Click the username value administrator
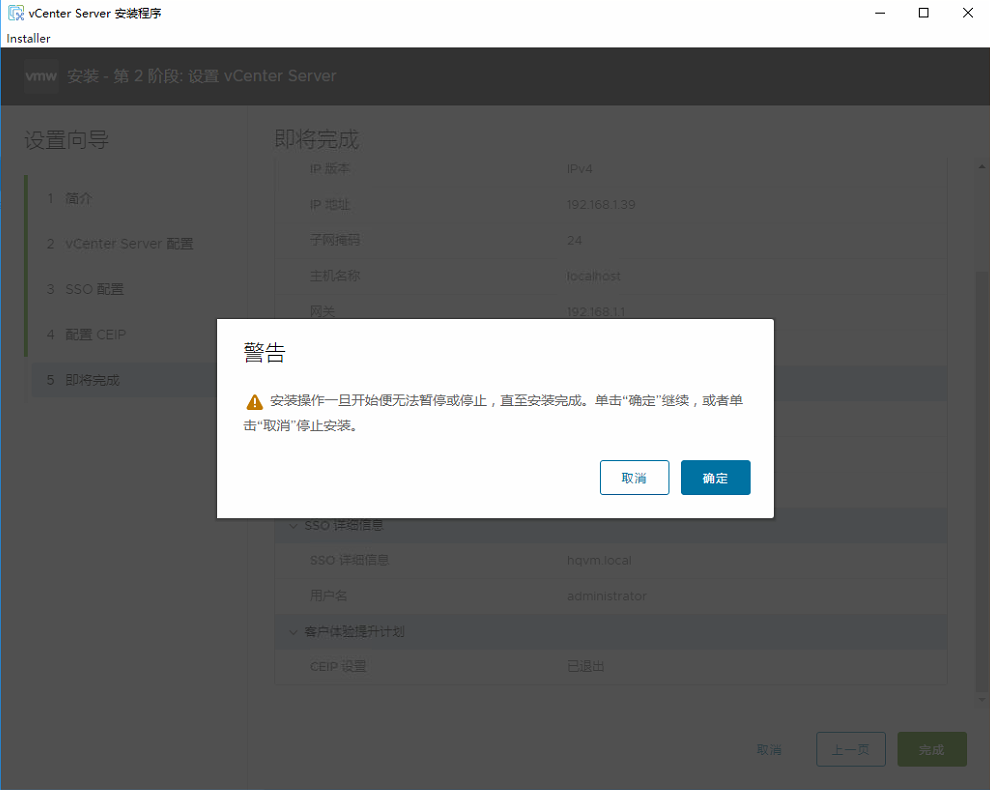The height and width of the screenshot is (790, 990). click(x=607, y=595)
